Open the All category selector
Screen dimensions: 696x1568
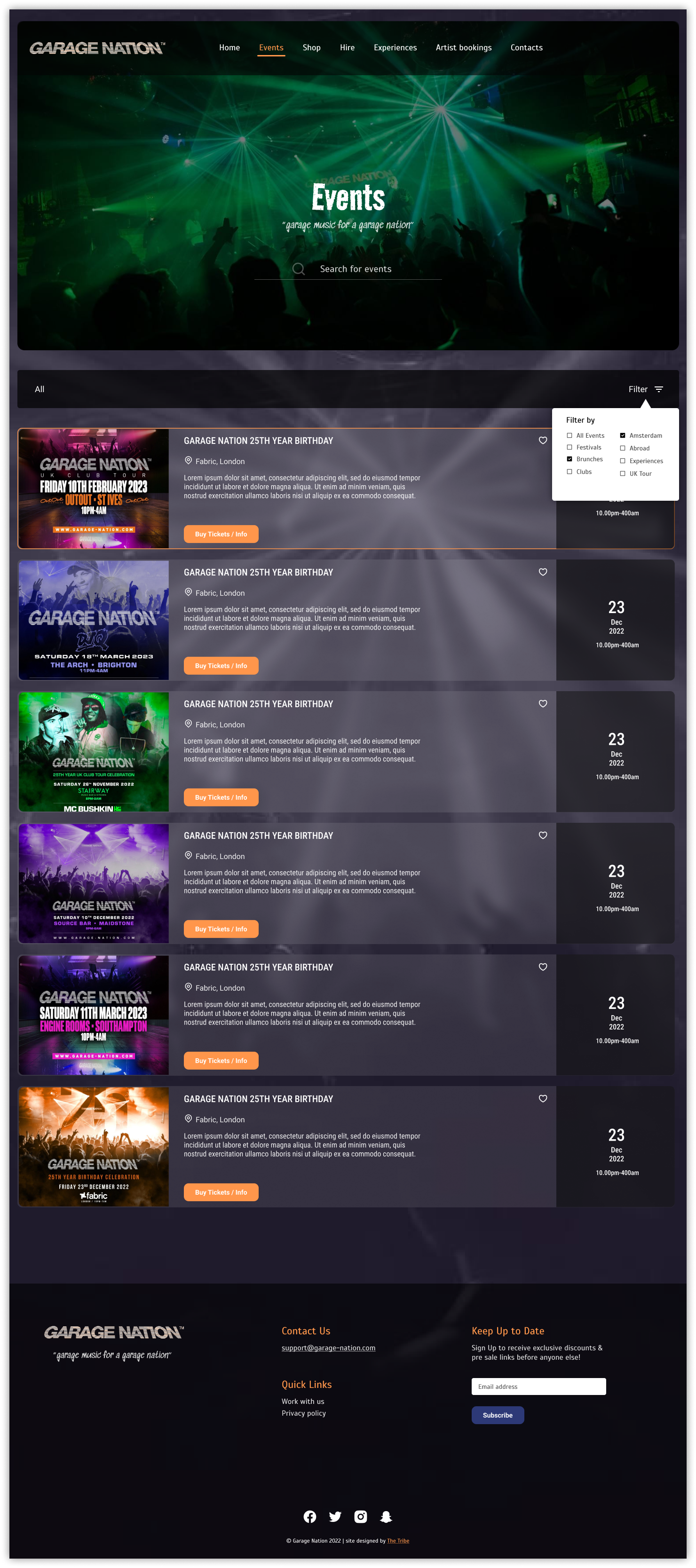click(x=40, y=389)
